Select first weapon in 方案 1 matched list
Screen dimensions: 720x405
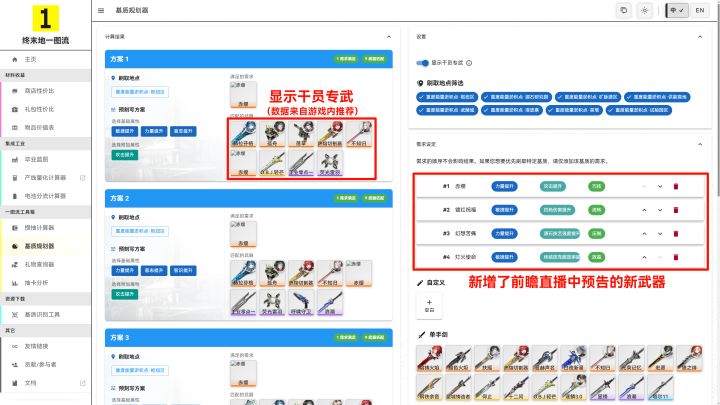click(x=243, y=134)
